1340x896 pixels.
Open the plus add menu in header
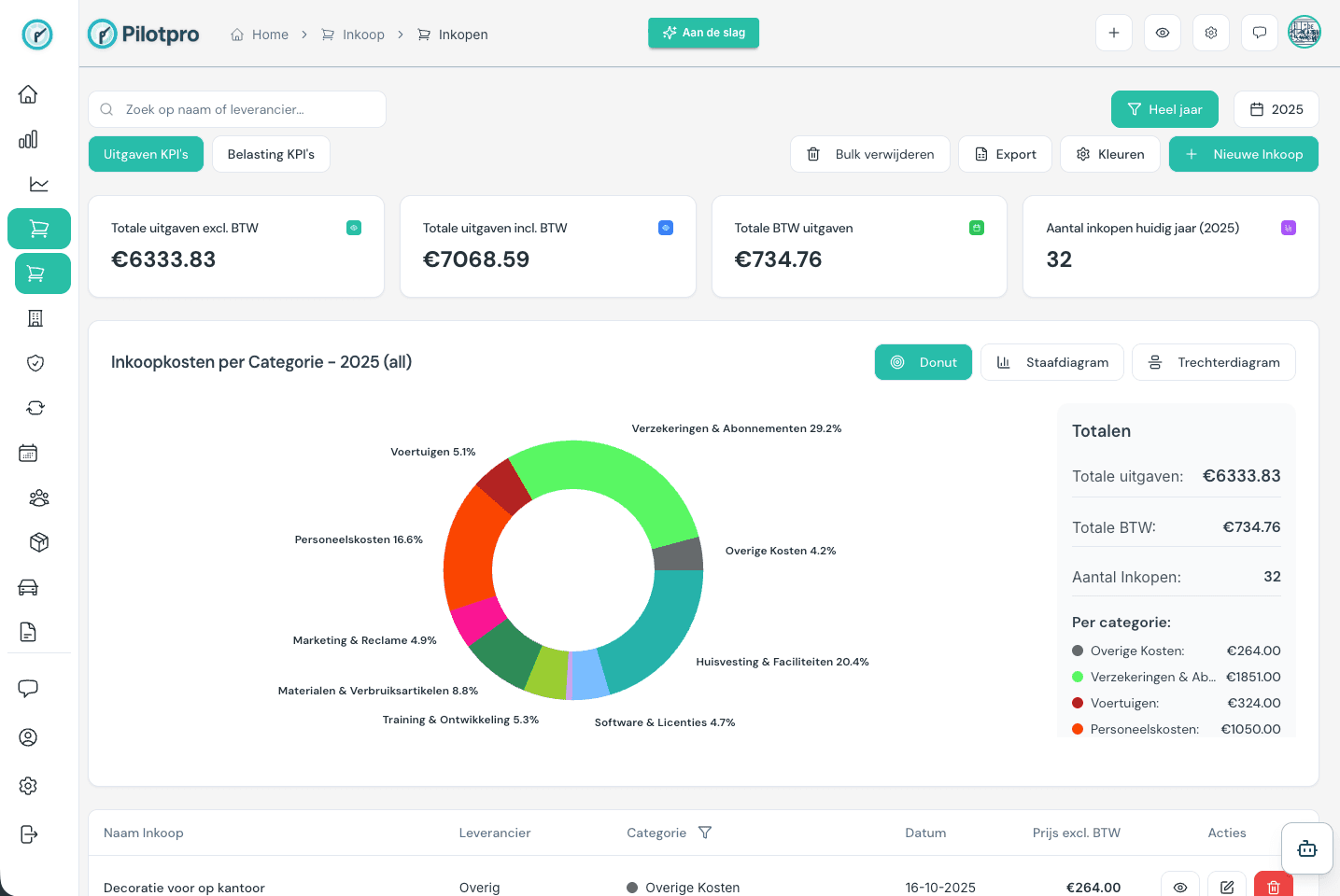[x=1114, y=33]
